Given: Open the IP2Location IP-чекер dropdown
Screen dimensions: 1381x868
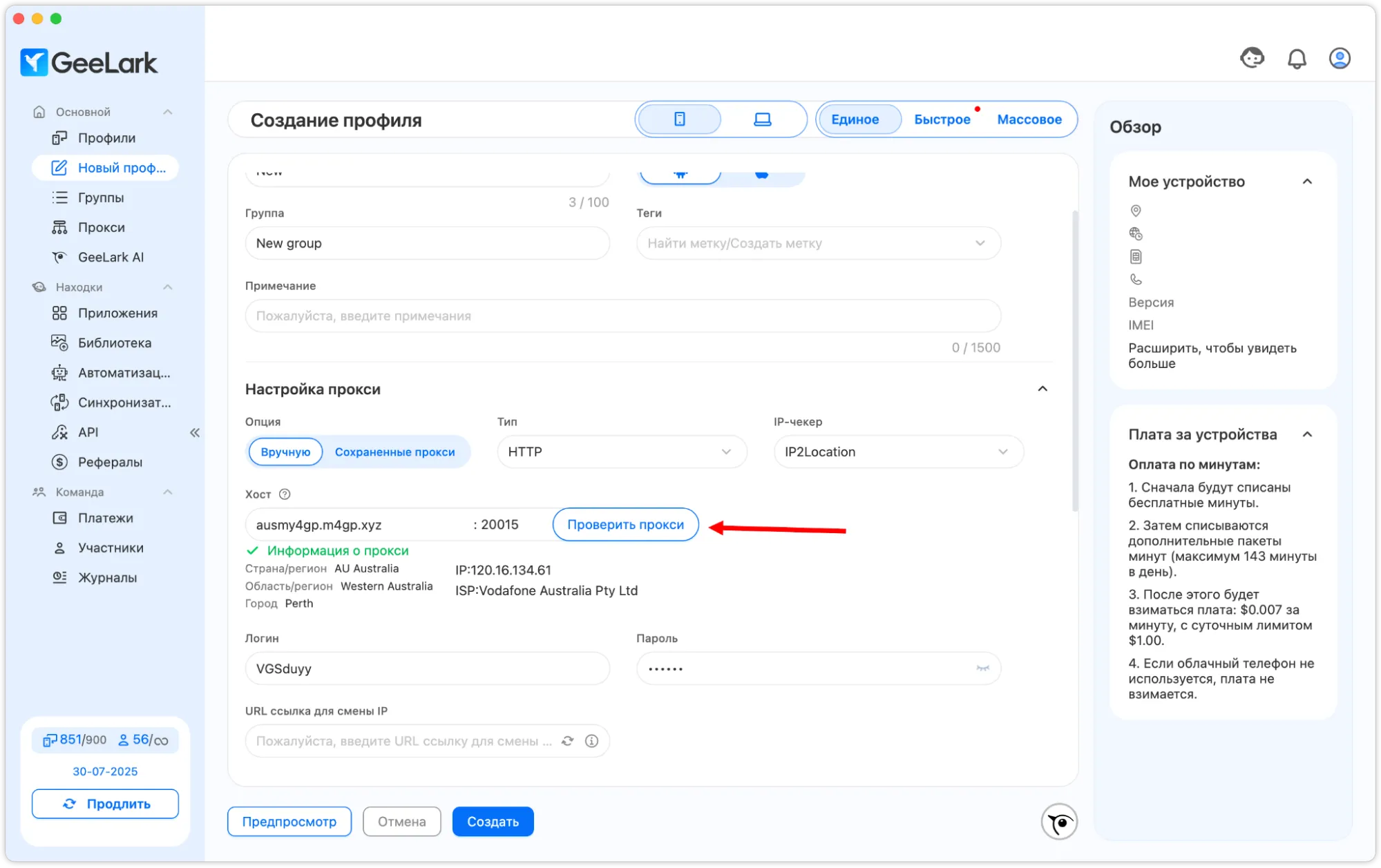Looking at the screenshot, I should pyautogui.click(x=897, y=452).
